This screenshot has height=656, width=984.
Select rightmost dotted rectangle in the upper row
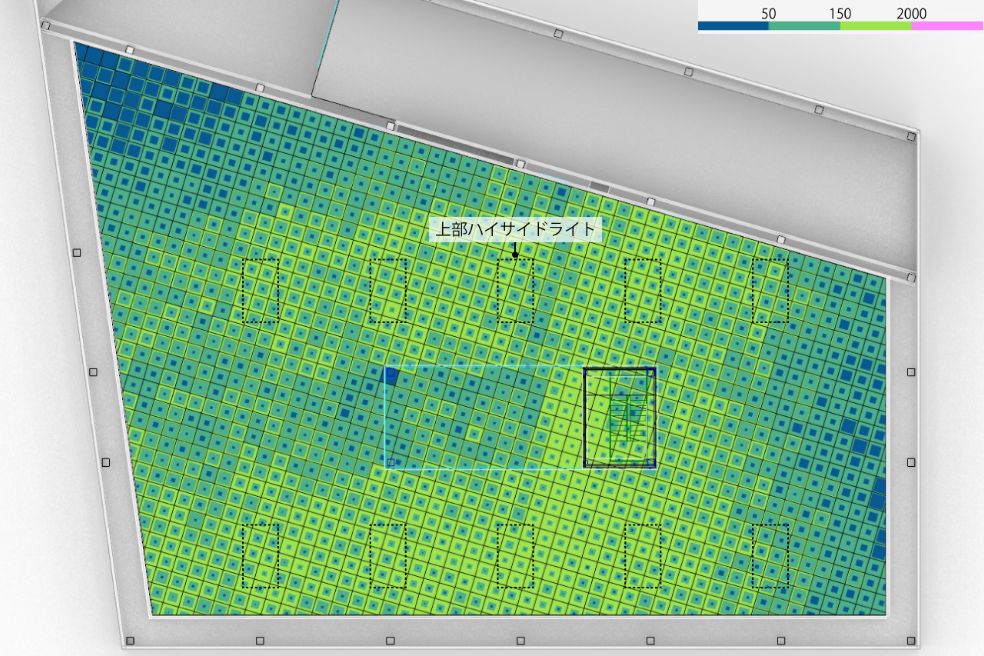(770, 290)
